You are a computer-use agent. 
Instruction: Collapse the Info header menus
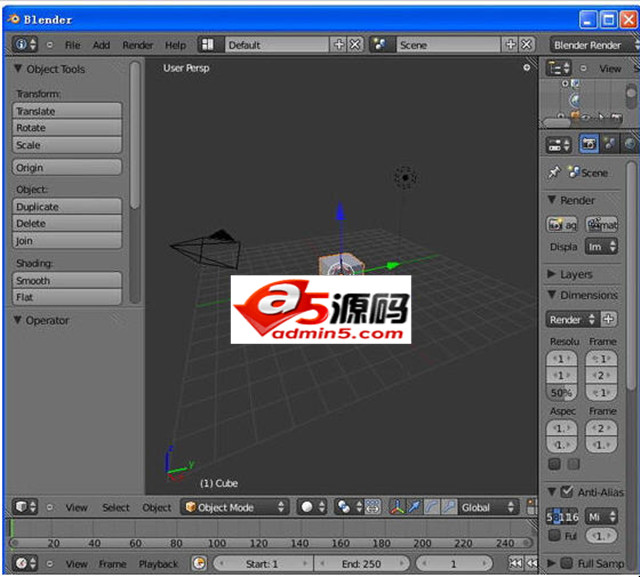point(50,44)
